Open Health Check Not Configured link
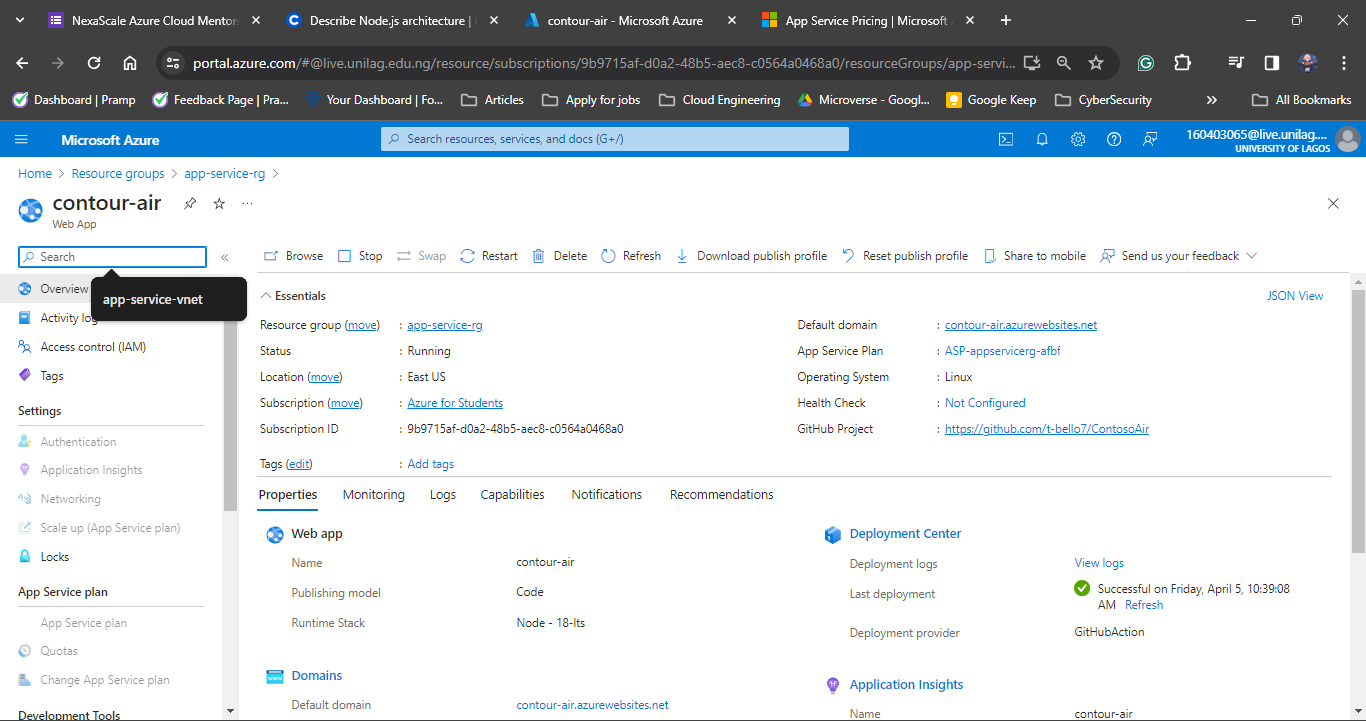Viewport: 1366px width, 721px height. click(985, 403)
